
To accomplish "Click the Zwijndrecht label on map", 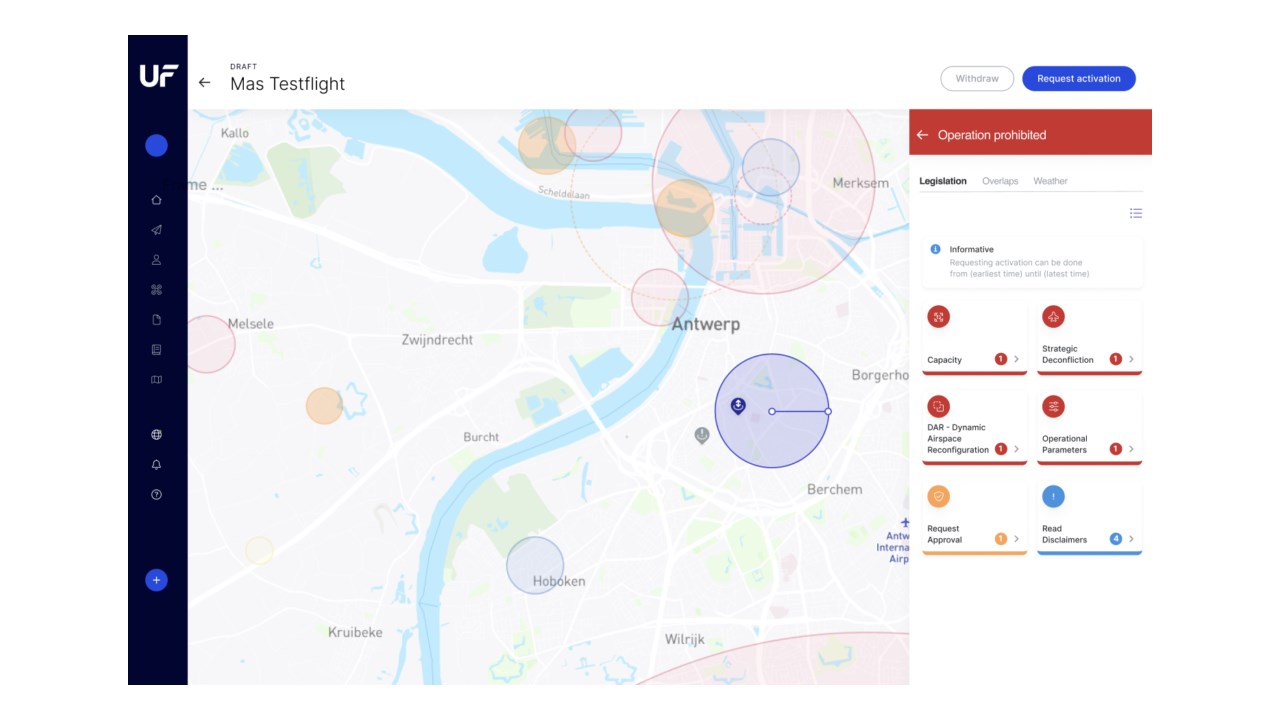I will 437,340.
